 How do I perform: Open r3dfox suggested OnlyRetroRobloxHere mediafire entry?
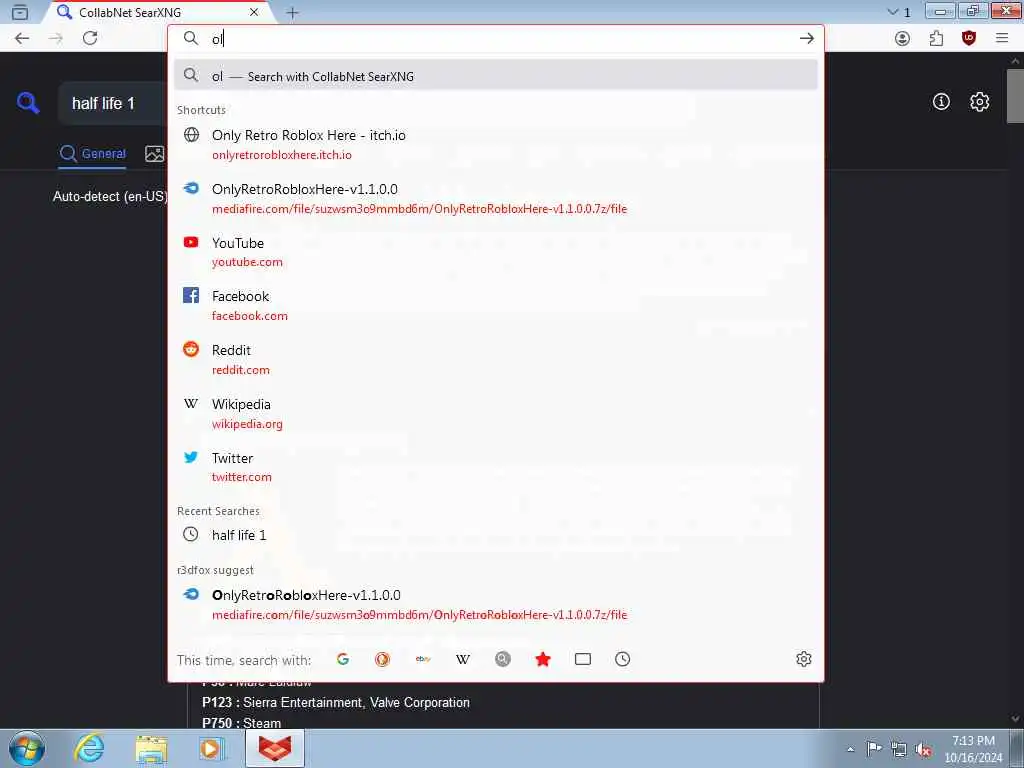point(496,605)
